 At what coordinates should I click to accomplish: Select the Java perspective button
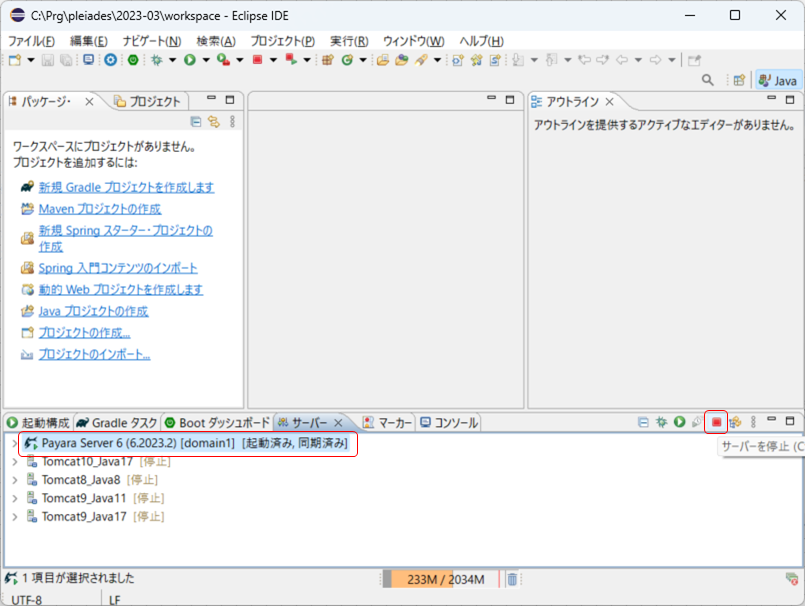point(778,81)
